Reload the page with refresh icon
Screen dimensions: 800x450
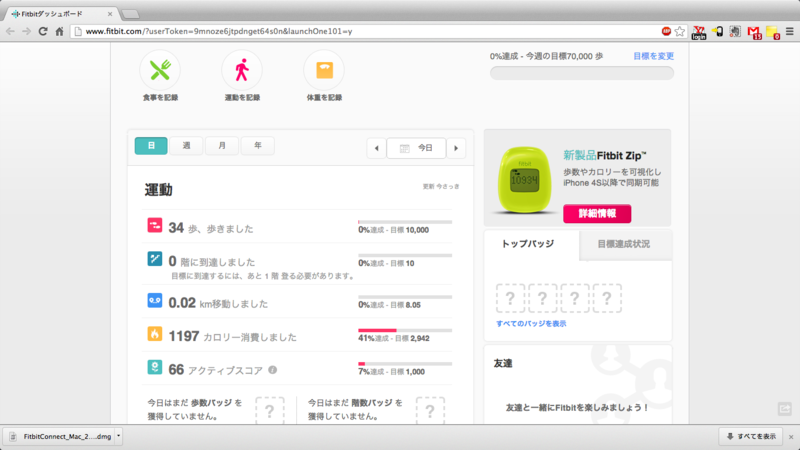tap(43, 32)
